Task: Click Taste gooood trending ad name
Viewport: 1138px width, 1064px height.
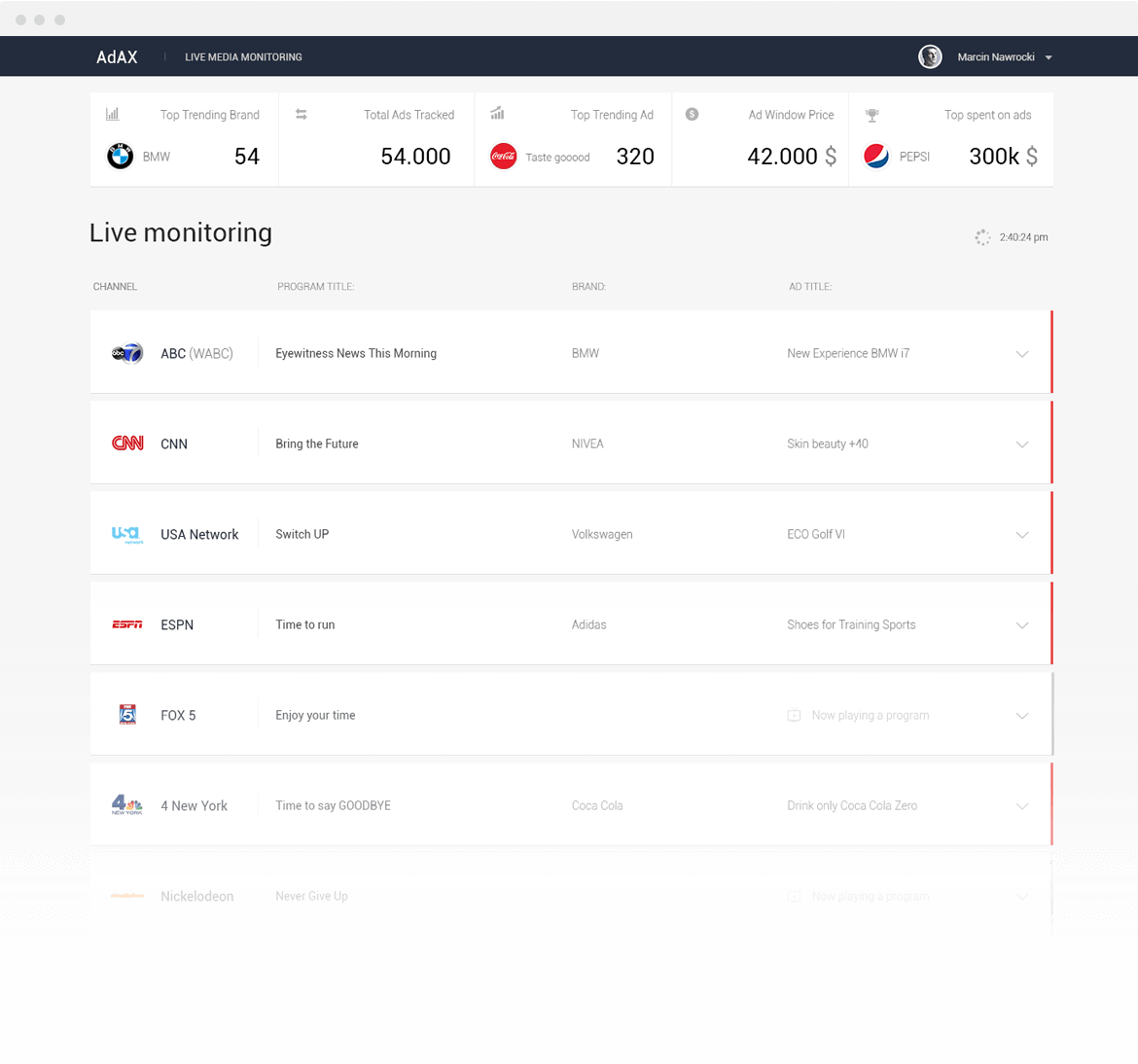Action: tap(557, 158)
